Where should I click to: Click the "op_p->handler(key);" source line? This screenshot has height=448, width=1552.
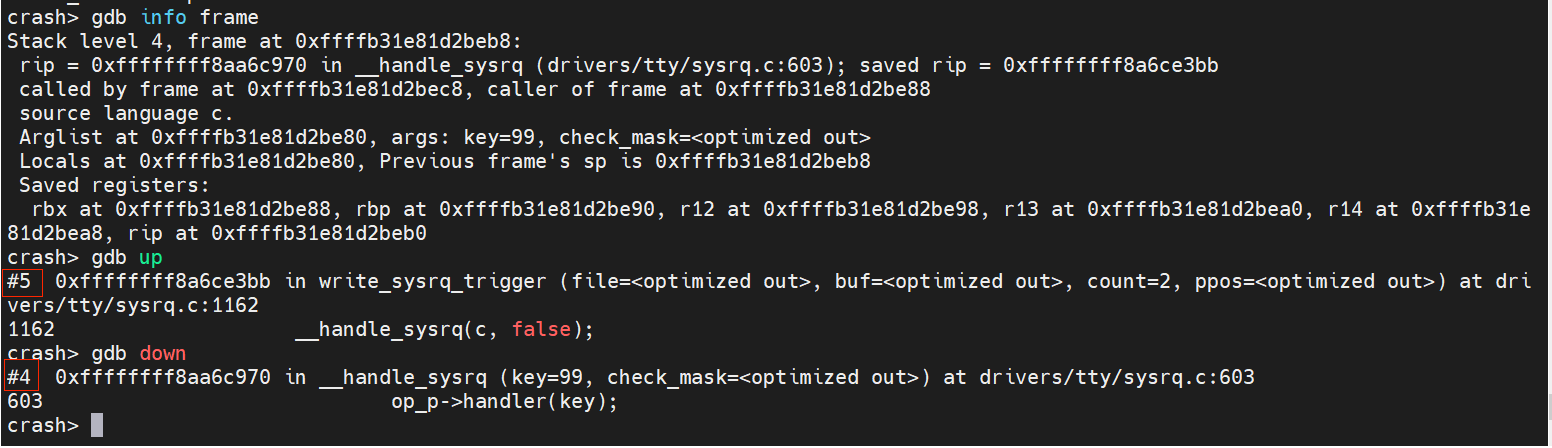click(x=505, y=401)
